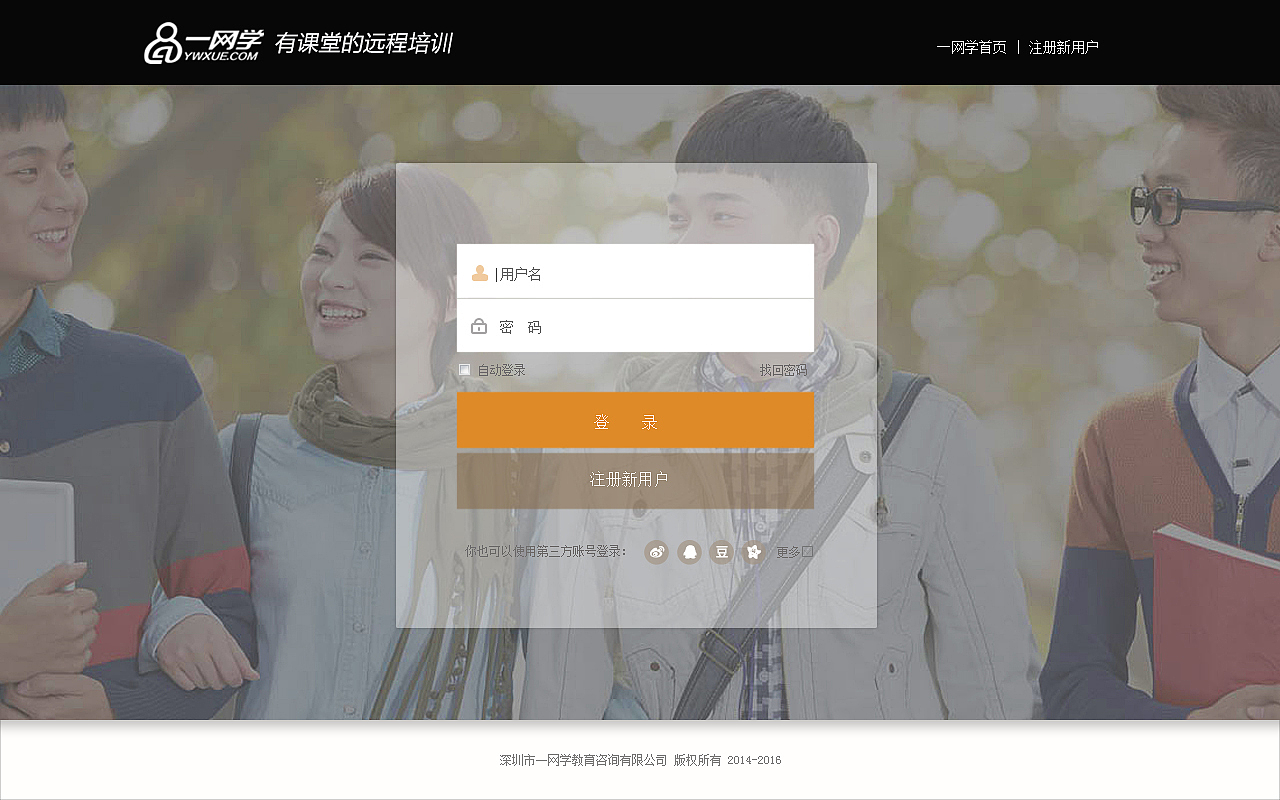This screenshot has height=800, width=1280.
Task: Click the padlock icon in the password field
Action: click(478, 326)
